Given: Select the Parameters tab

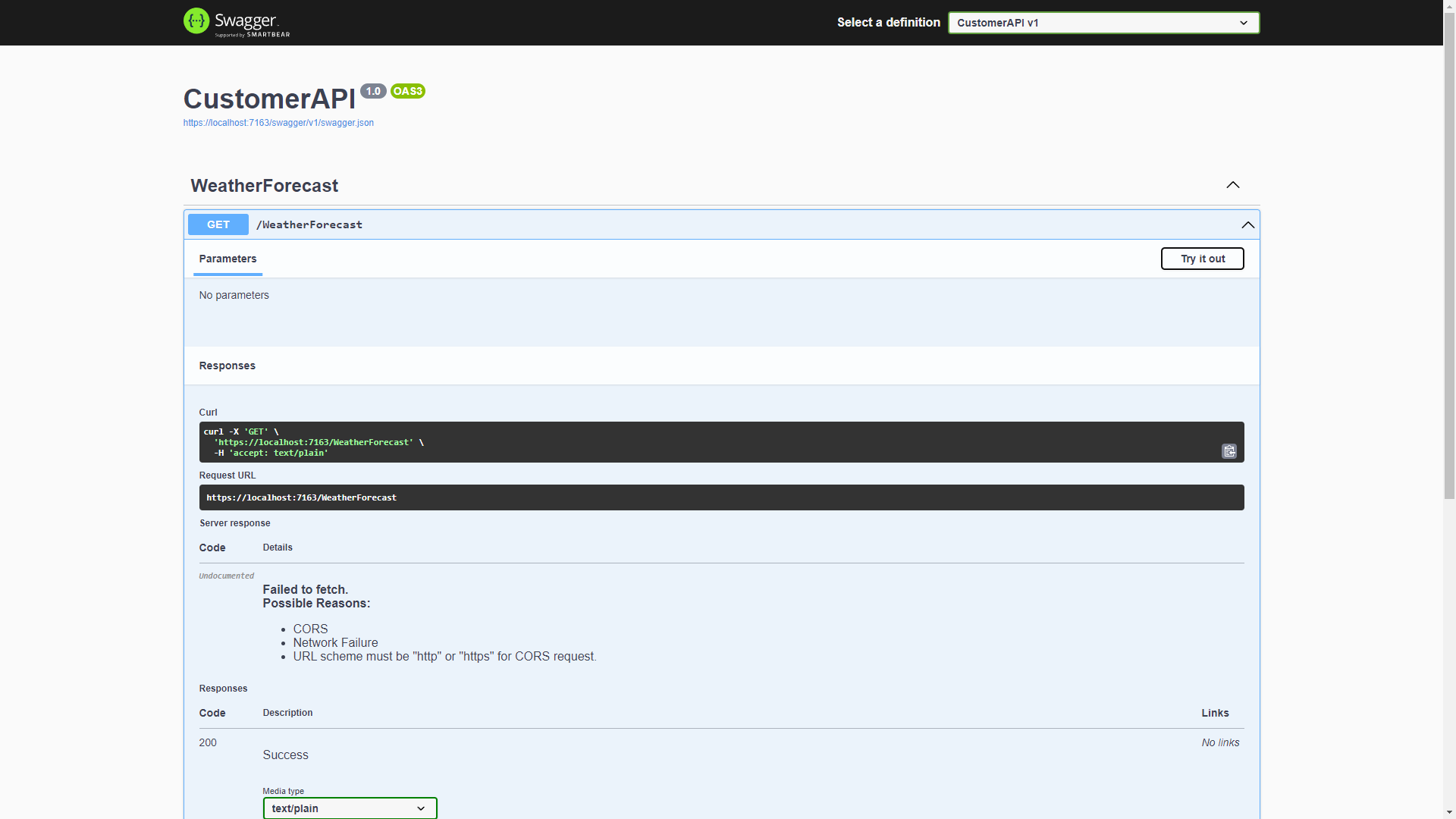Looking at the screenshot, I should (x=227, y=259).
